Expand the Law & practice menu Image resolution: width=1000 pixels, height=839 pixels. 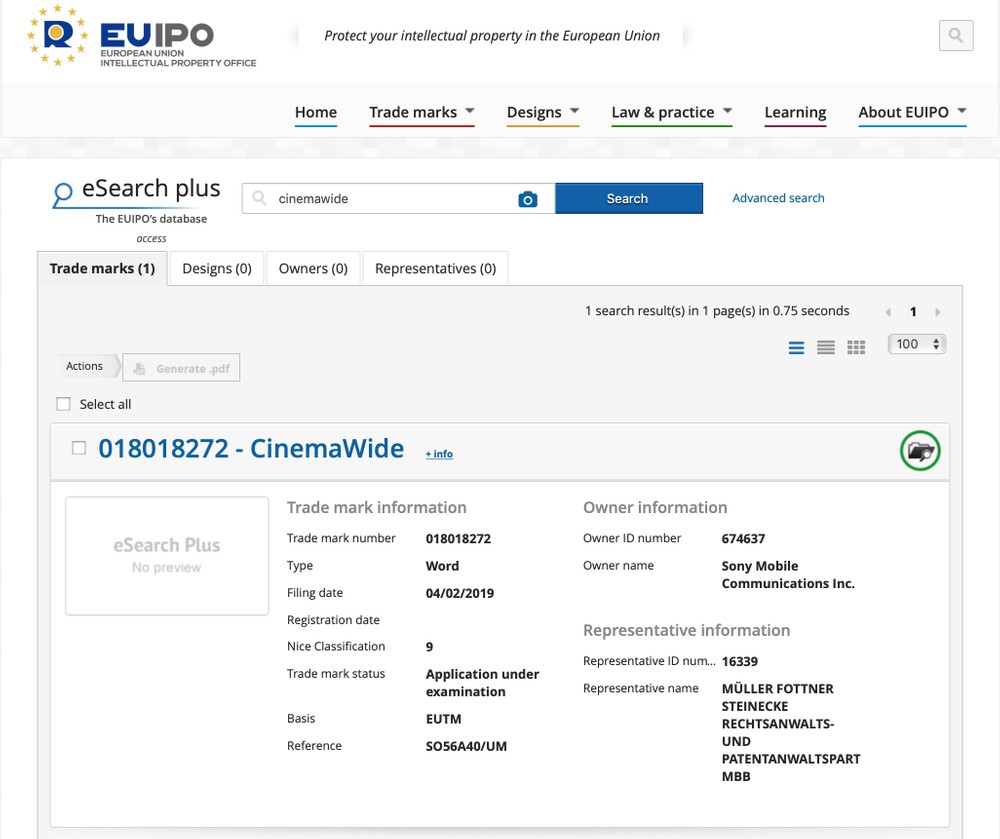672,112
